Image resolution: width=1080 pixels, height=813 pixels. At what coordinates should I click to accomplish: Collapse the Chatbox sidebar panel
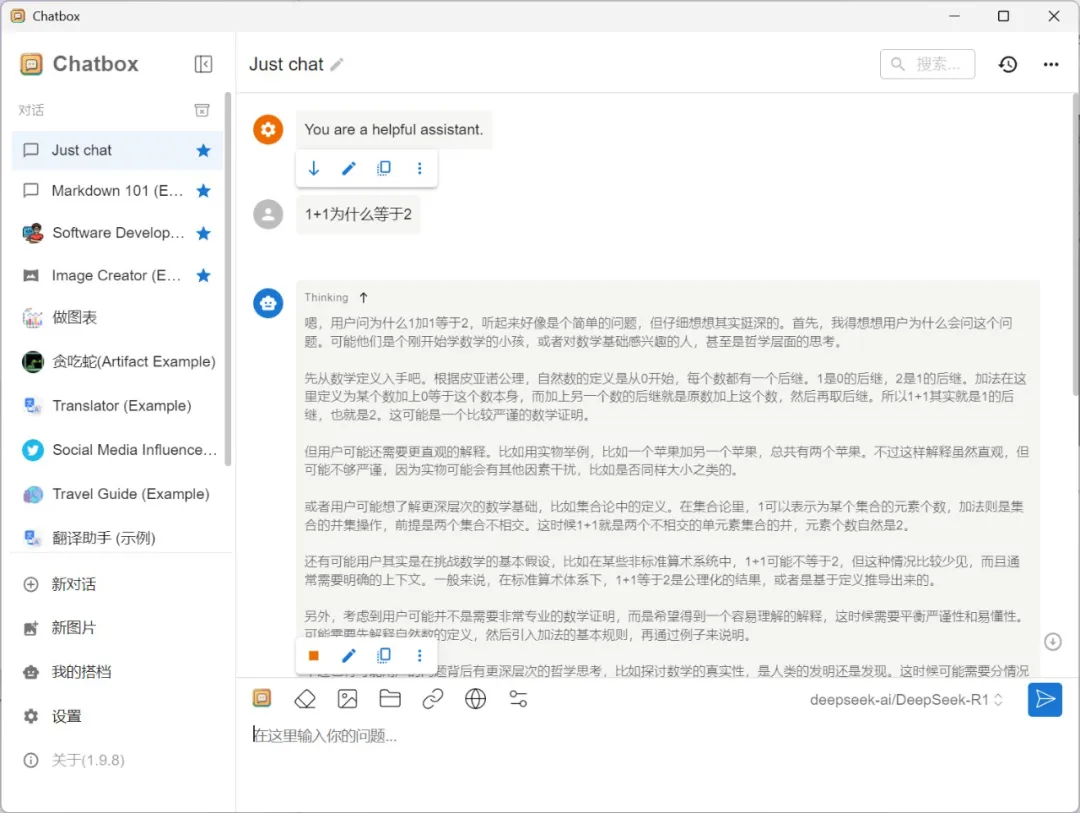tap(203, 64)
